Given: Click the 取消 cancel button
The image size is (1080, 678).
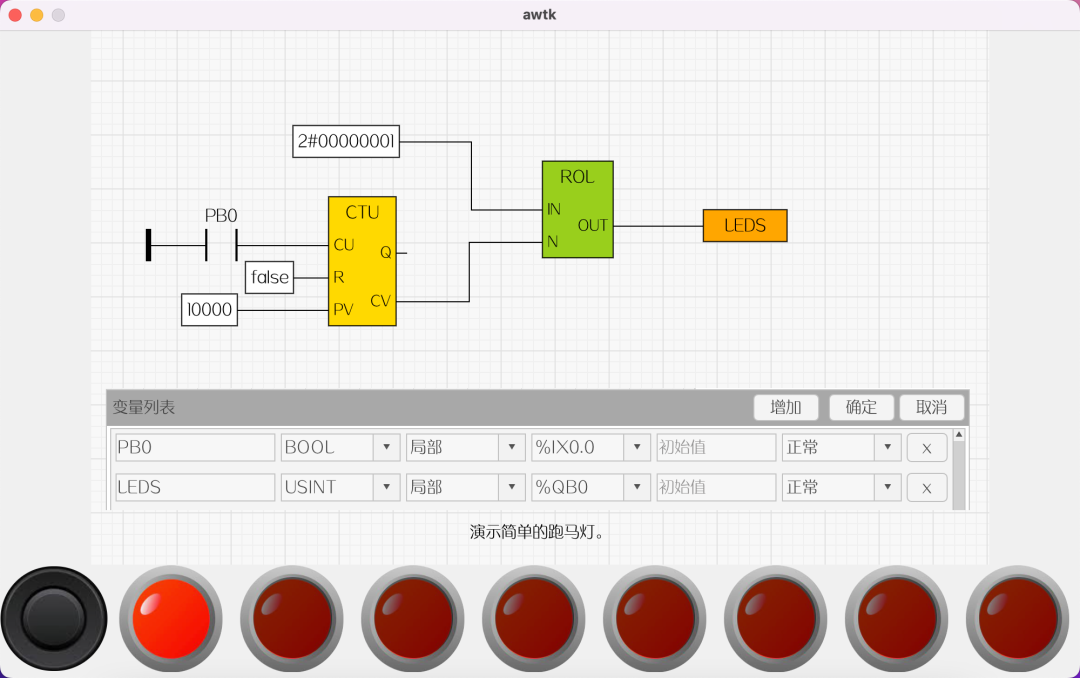Looking at the screenshot, I should coord(931,407).
